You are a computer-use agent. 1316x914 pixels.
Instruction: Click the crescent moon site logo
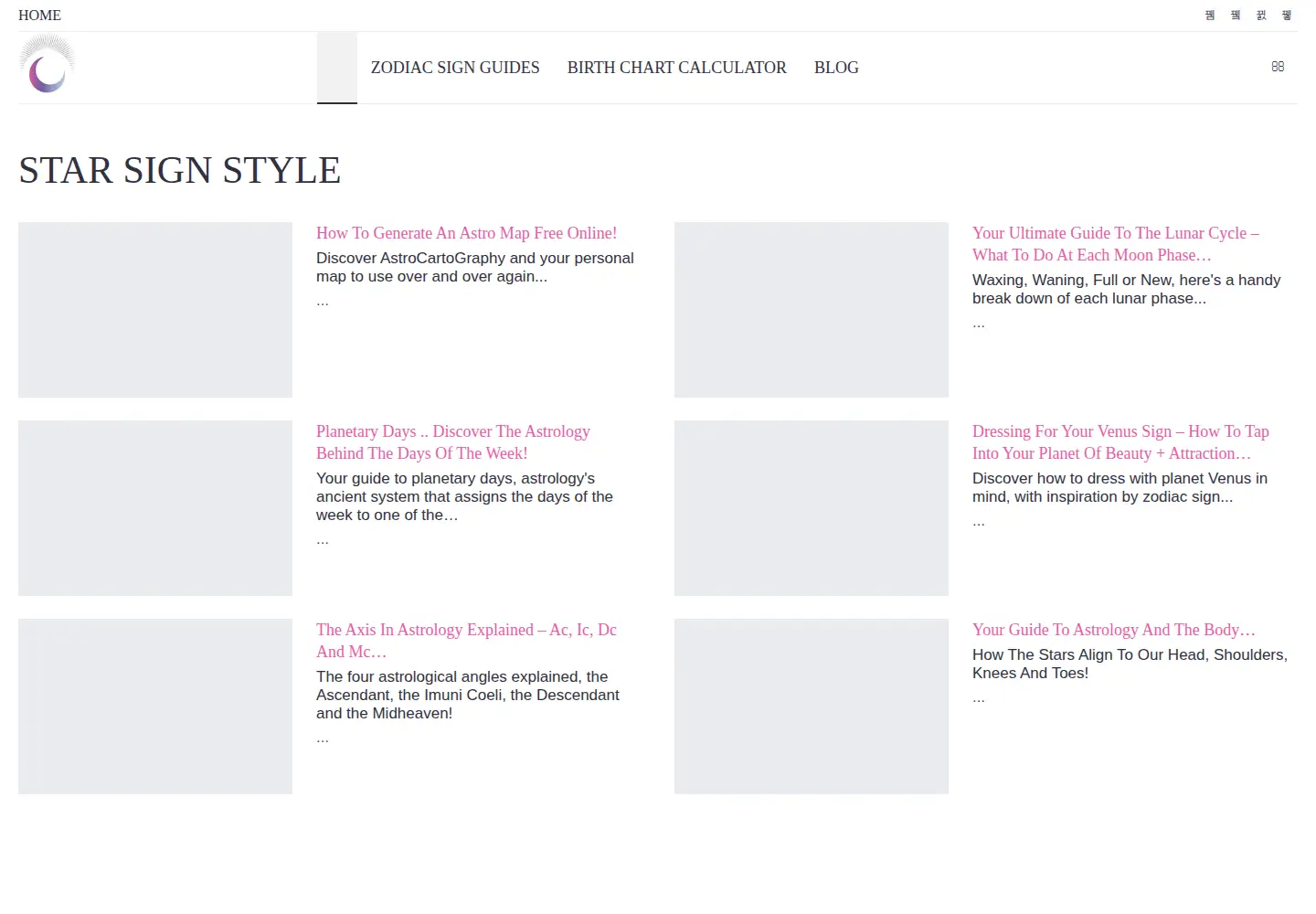(48, 64)
